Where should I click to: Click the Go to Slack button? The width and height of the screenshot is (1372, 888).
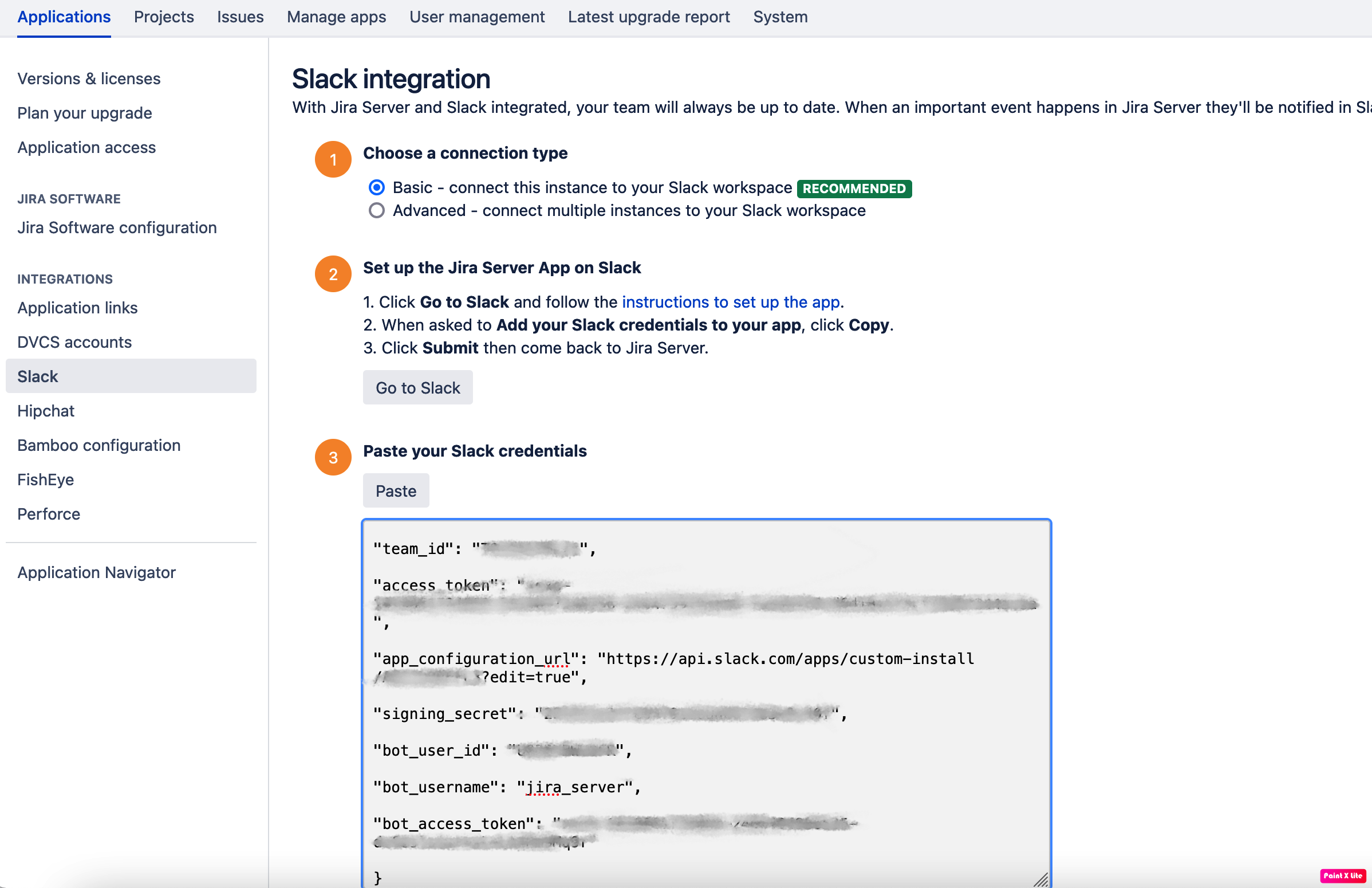pos(418,387)
